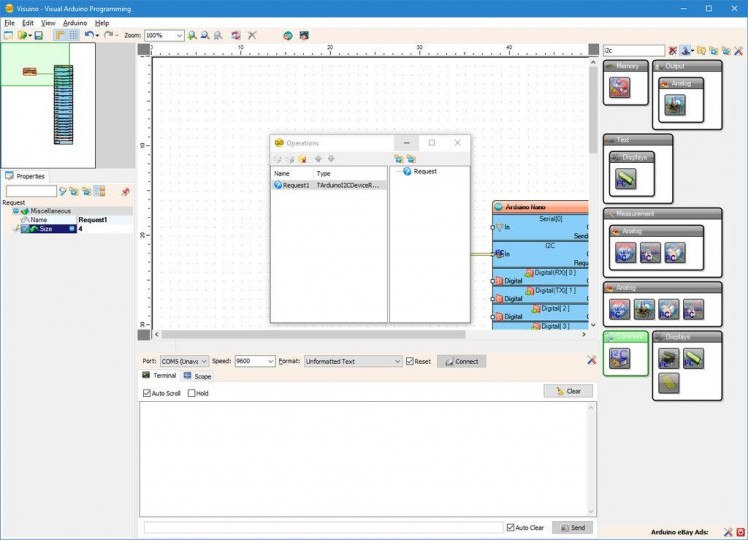The width and height of the screenshot is (748, 540).
Task: Pick the component in the Output Analog group
Action: tap(675, 104)
